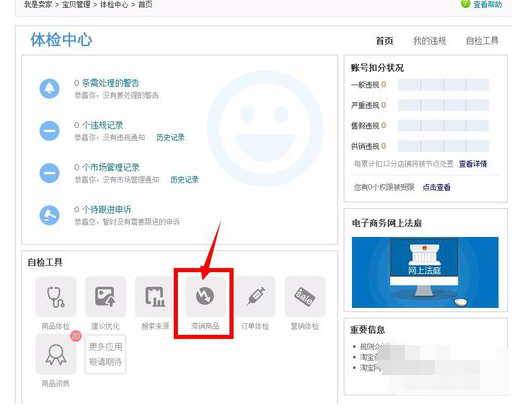Click the 售假违规 score progress bar
The height and width of the screenshot is (407, 532).
(x=443, y=125)
